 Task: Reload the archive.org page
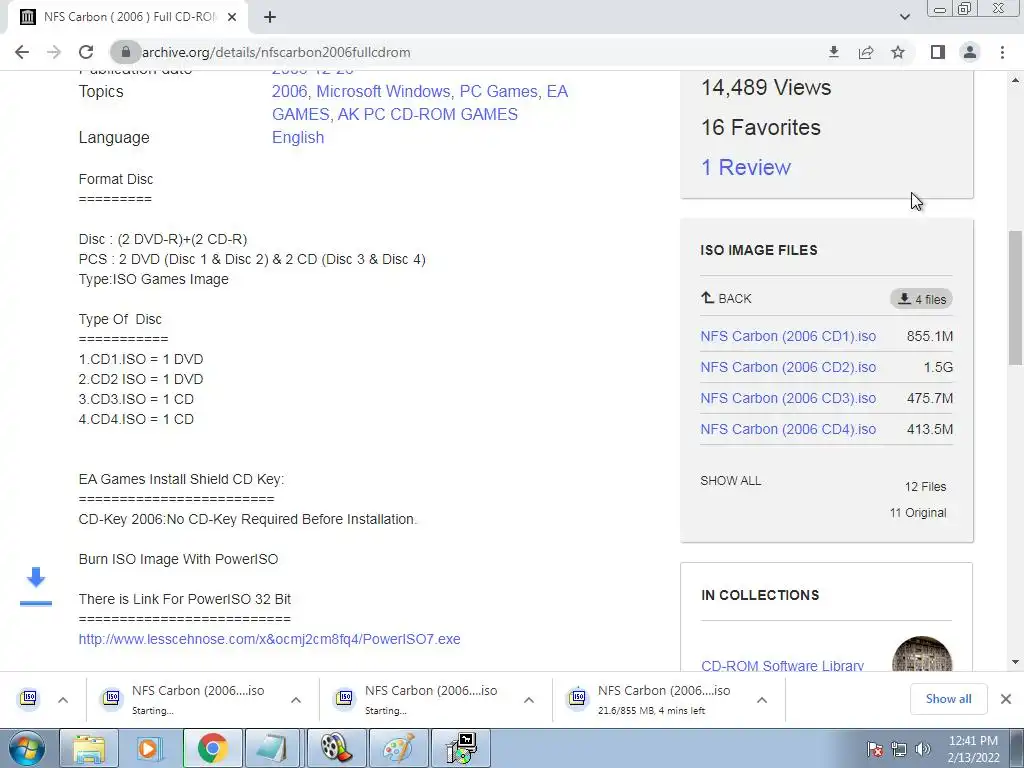coord(86,52)
